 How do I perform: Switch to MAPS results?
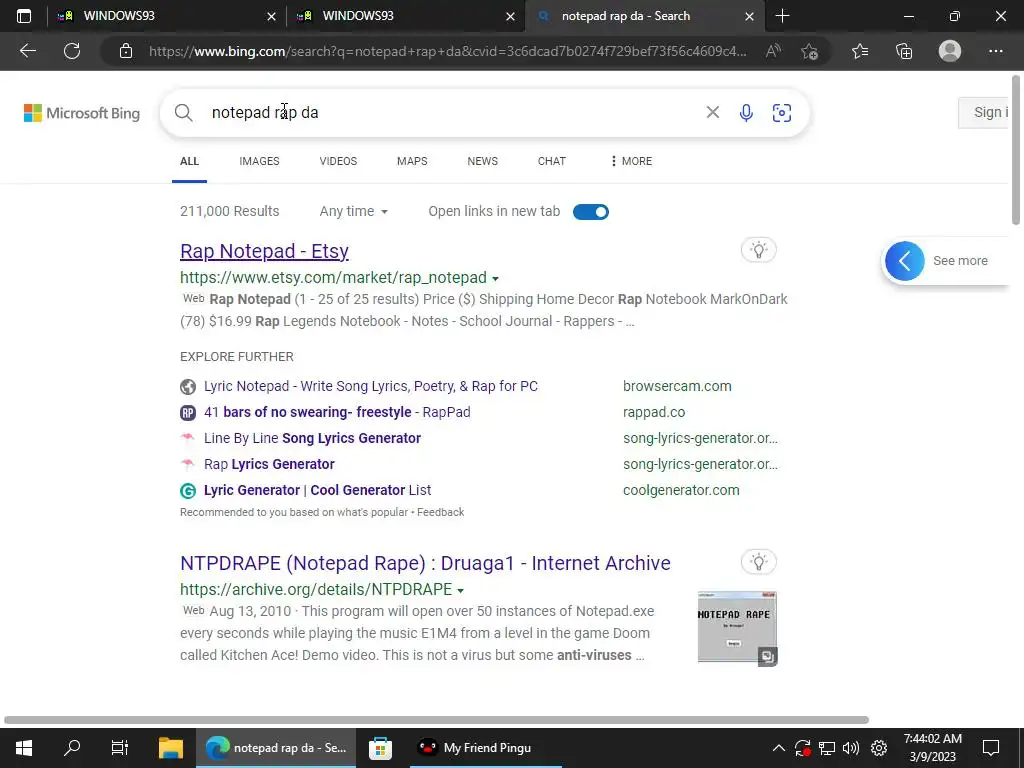(x=412, y=161)
